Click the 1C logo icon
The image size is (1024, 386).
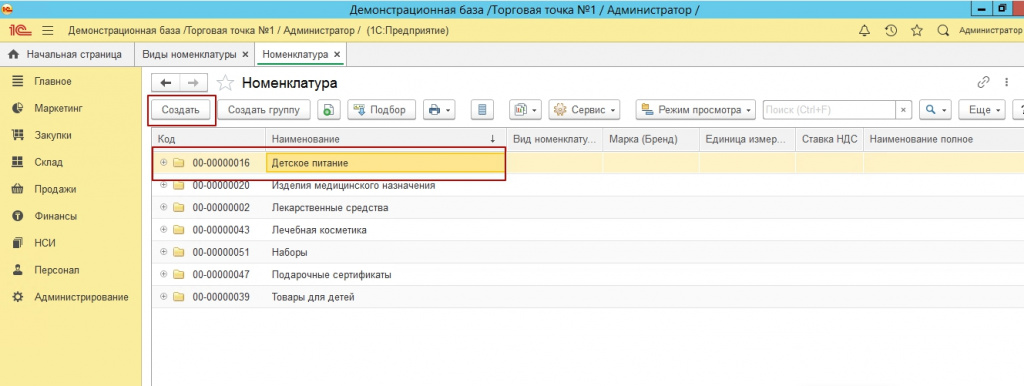click(x=21, y=31)
